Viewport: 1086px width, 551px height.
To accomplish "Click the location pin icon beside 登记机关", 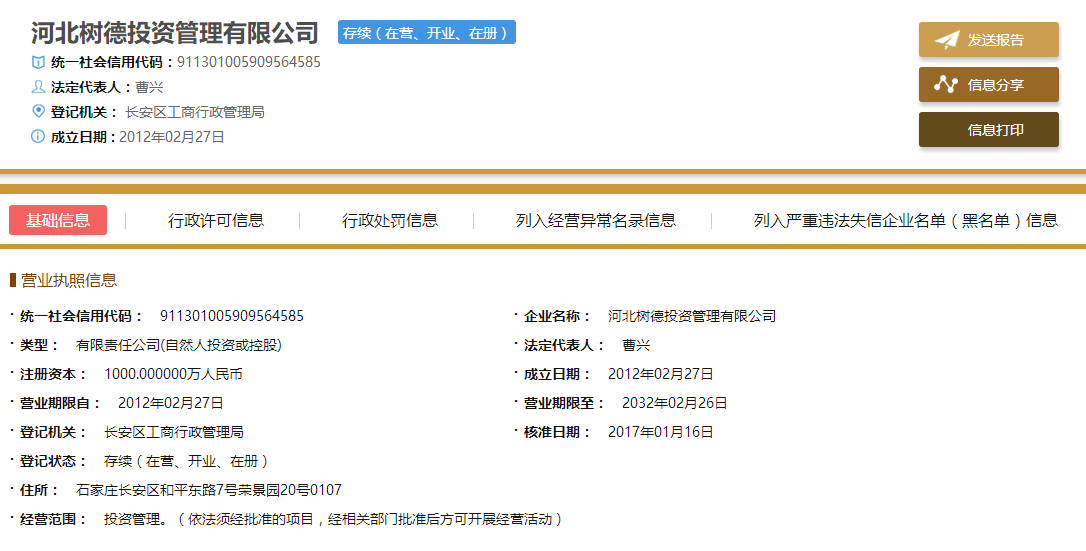I will point(38,112).
